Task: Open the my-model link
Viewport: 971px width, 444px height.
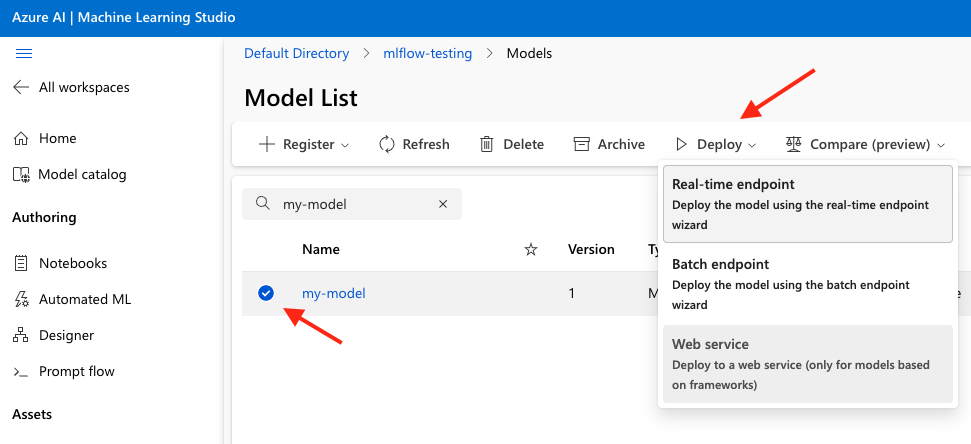Action: pos(334,293)
